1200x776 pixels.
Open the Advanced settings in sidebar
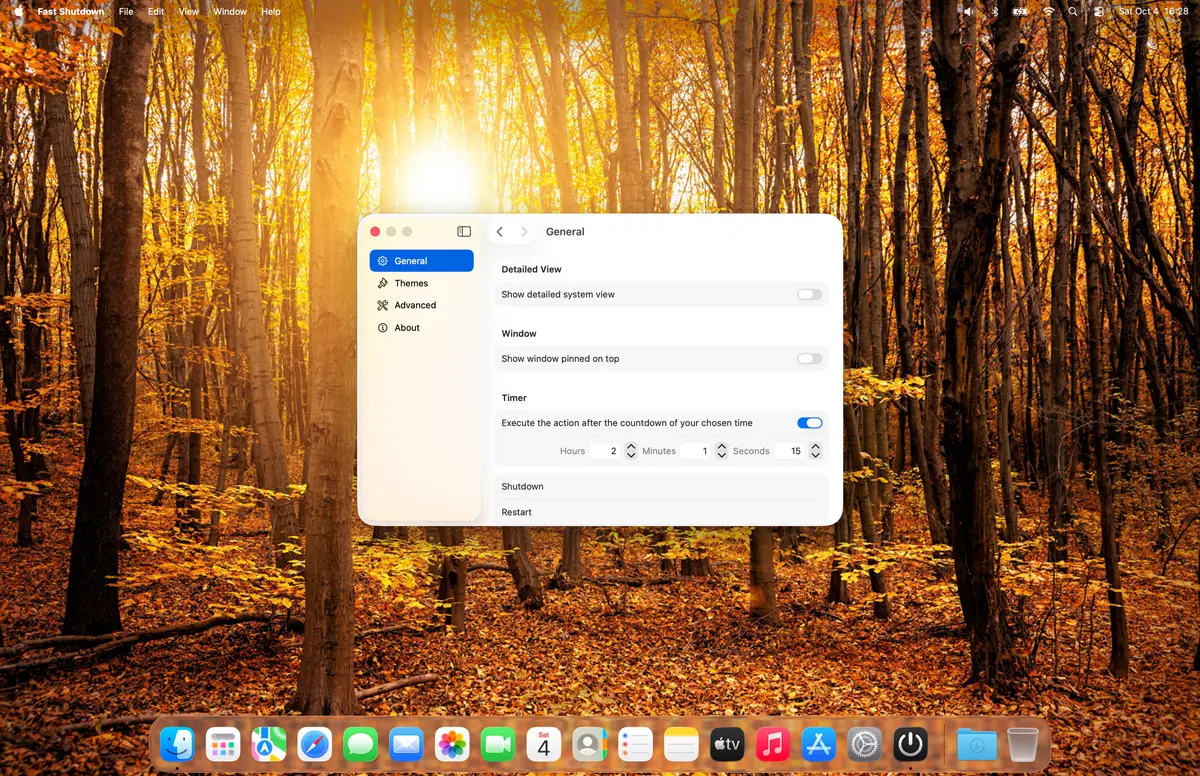tap(415, 305)
